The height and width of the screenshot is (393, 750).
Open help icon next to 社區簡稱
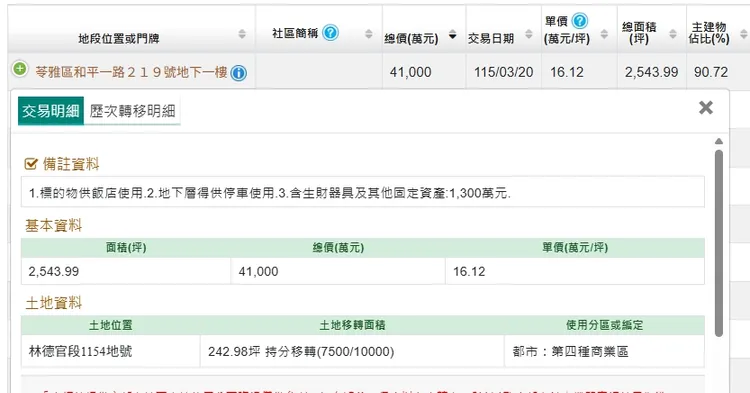(x=330, y=33)
